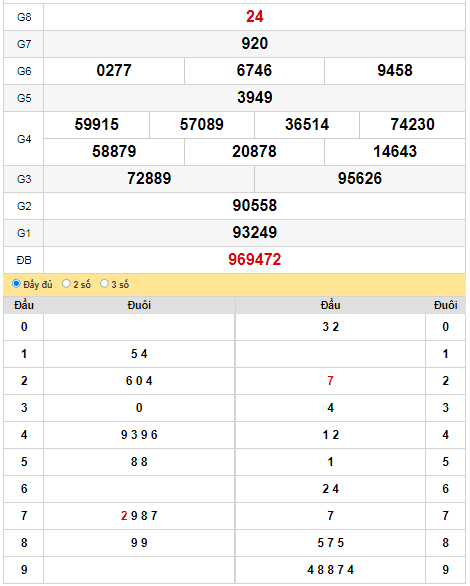The width and height of the screenshot is (470, 586).
Task: Choose the '3 số' radio option
Action: tap(104, 284)
